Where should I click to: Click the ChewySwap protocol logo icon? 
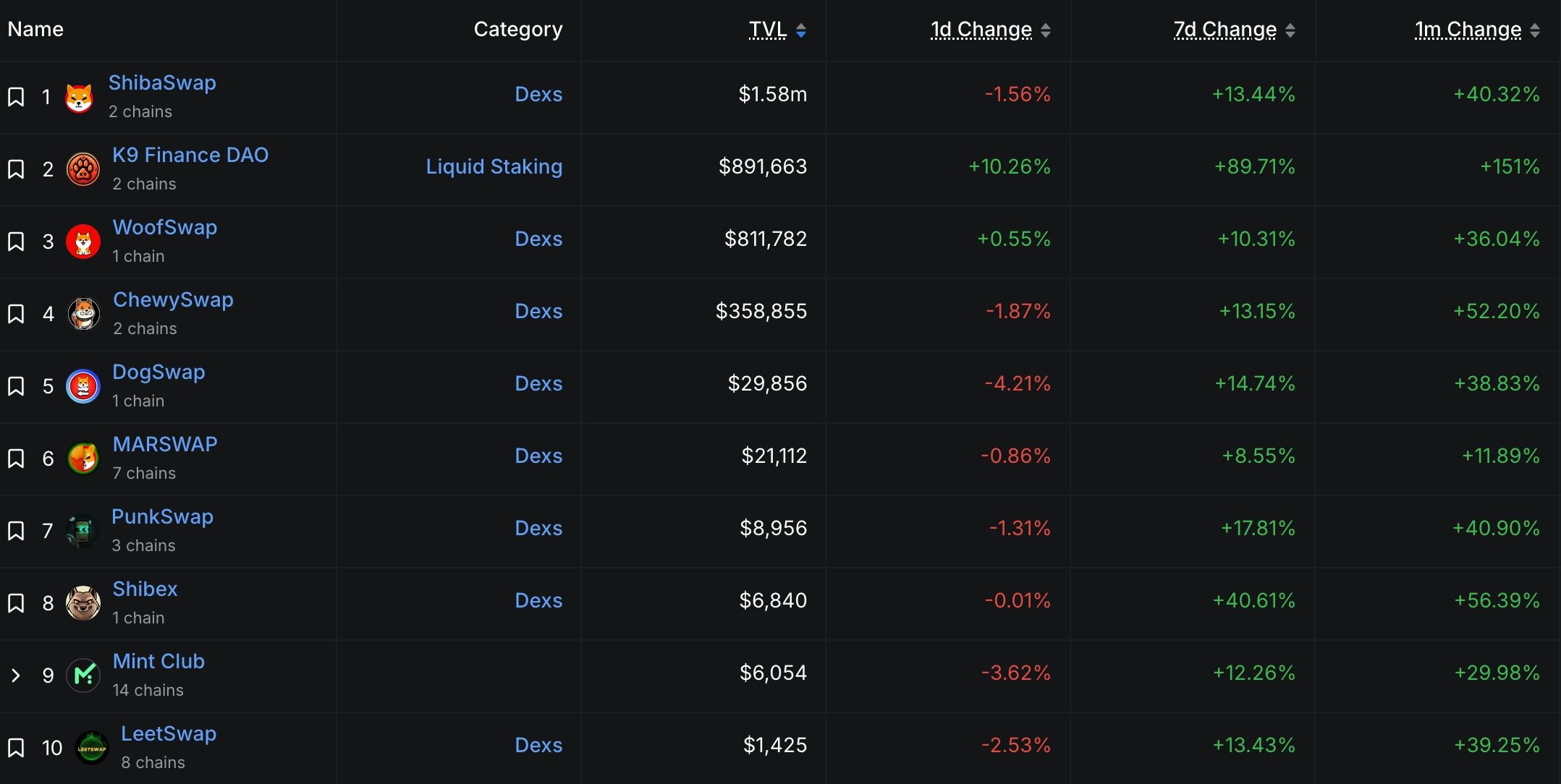83,314
